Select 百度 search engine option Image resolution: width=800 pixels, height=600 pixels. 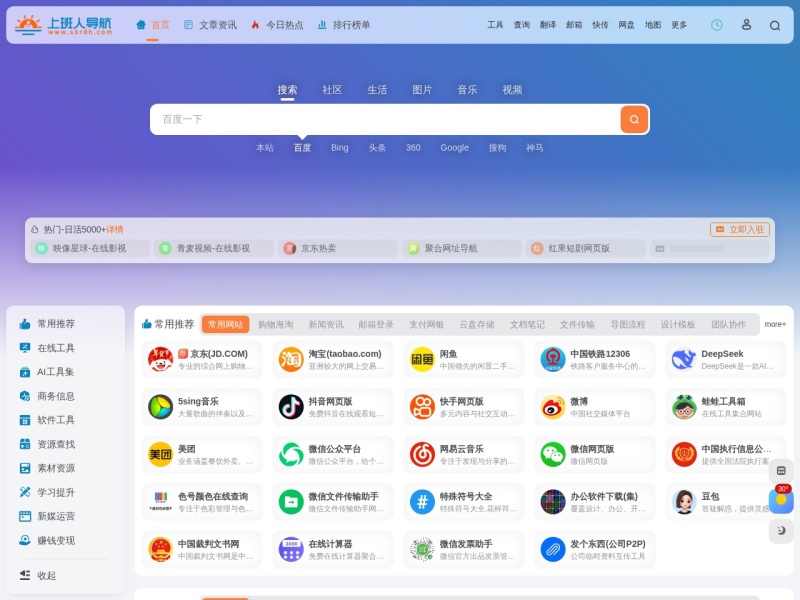[x=302, y=148]
